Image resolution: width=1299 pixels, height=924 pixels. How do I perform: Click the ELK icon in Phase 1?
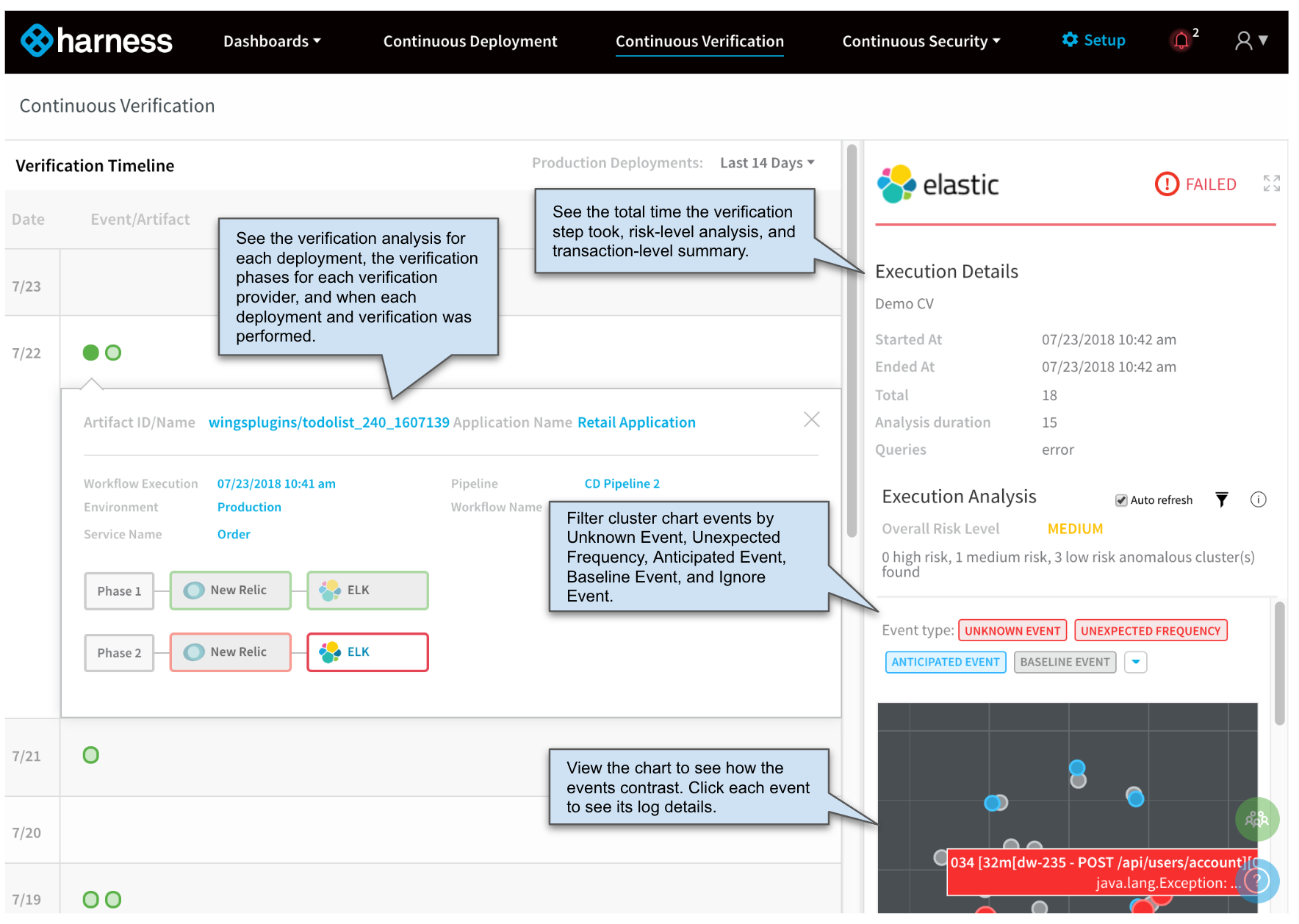tap(330, 590)
